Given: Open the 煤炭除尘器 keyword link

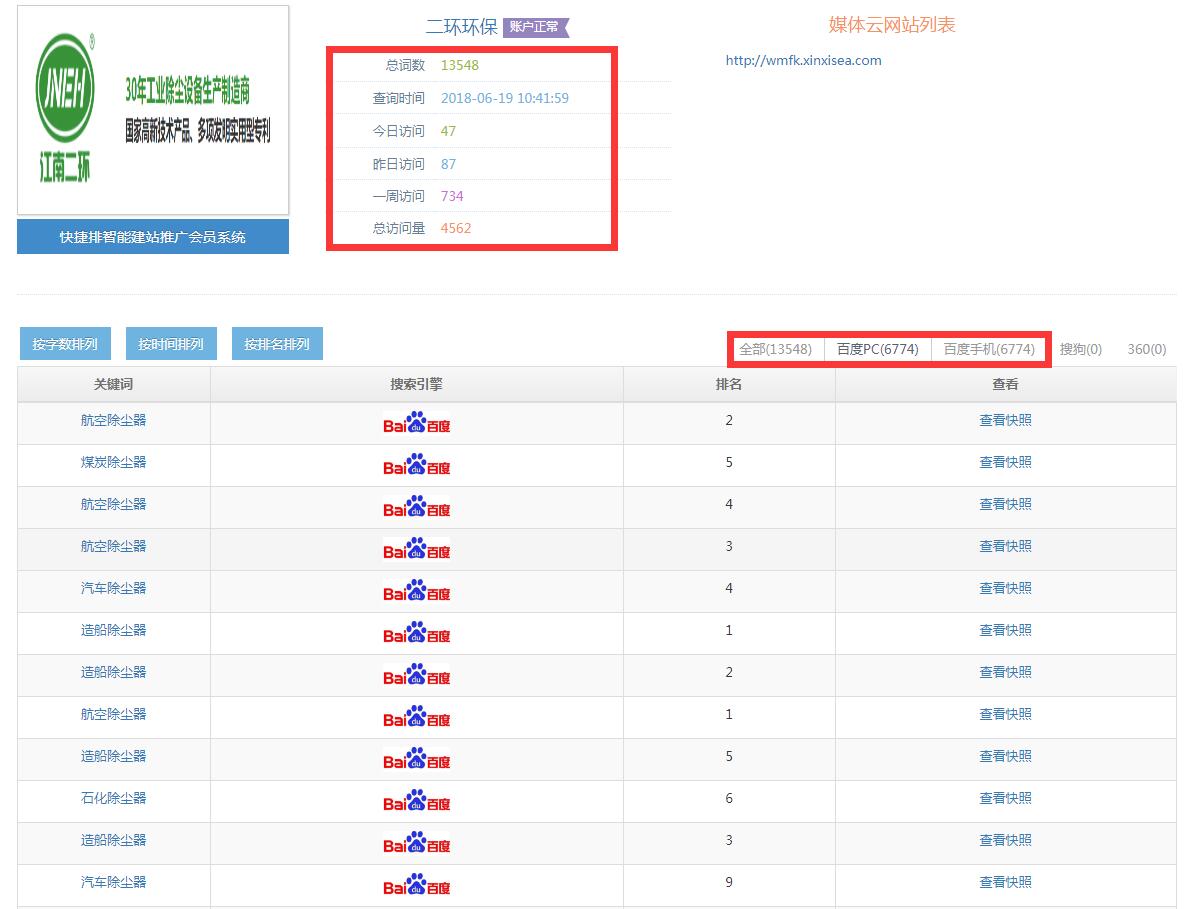Looking at the screenshot, I should [113, 462].
